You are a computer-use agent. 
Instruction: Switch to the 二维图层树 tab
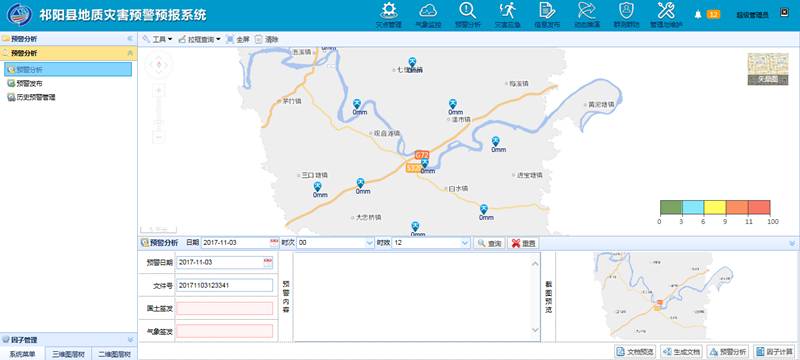(114, 354)
